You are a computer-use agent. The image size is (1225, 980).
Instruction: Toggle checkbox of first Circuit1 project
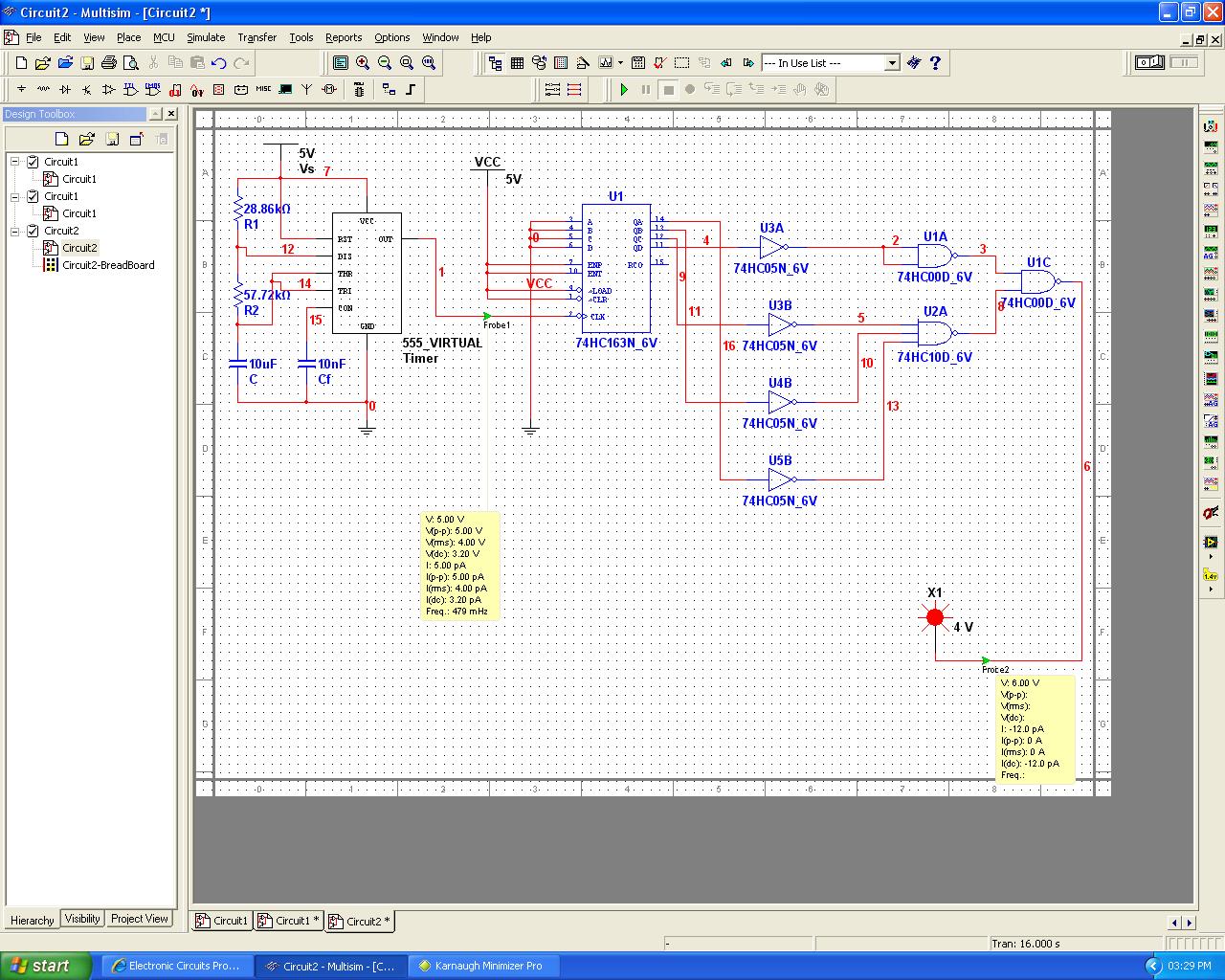(33, 162)
